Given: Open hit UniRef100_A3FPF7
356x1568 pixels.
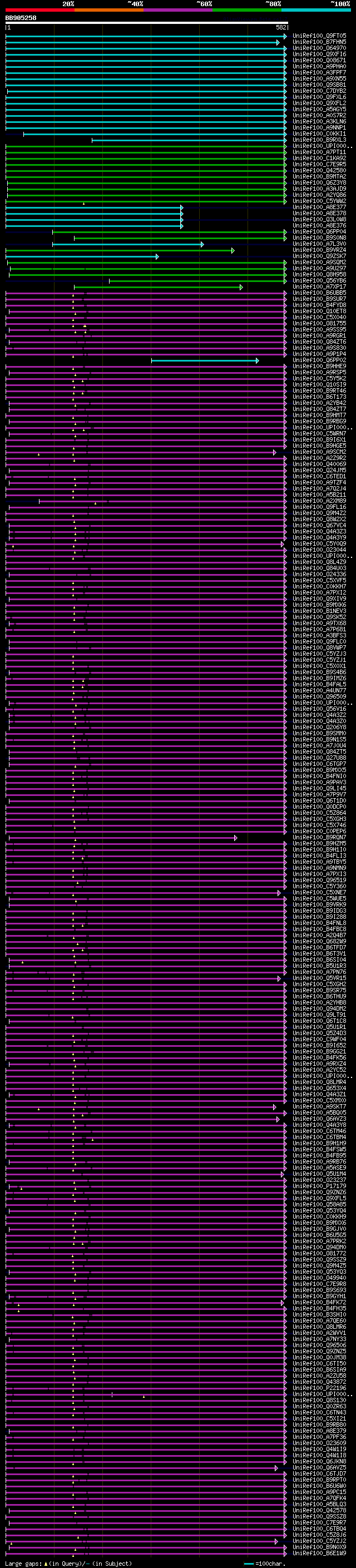Looking at the screenshot, I should (319, 72).
